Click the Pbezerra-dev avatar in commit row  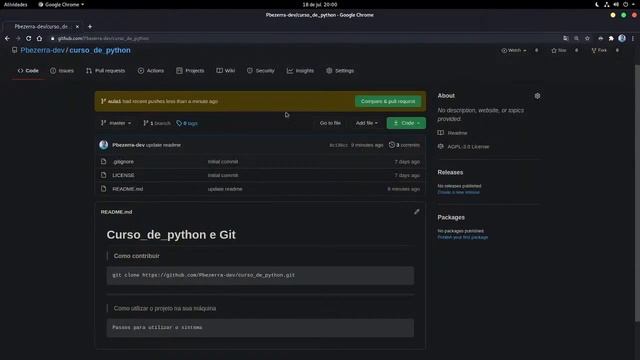[104, 145]
